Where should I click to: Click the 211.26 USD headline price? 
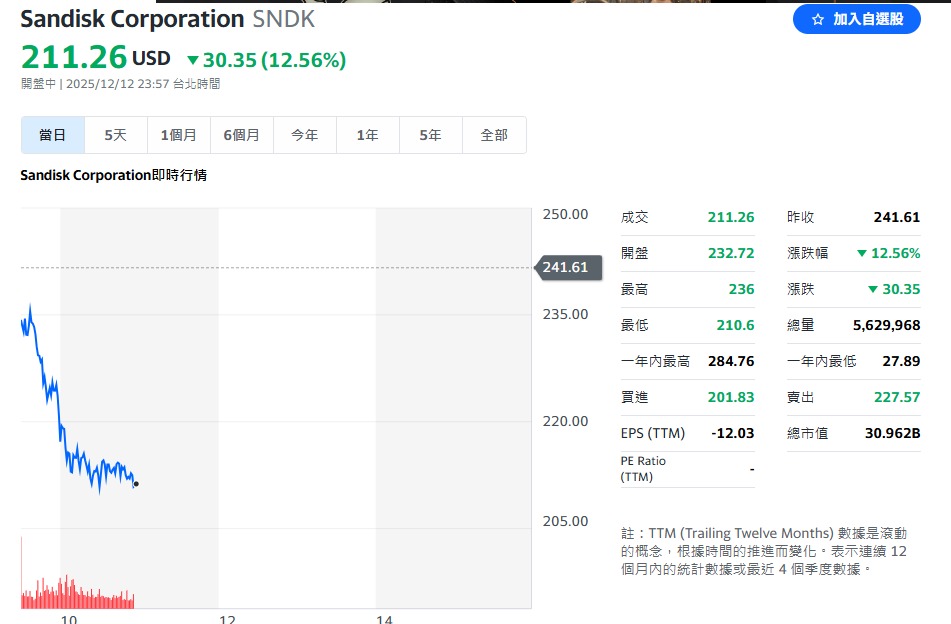tap(96, 58)
